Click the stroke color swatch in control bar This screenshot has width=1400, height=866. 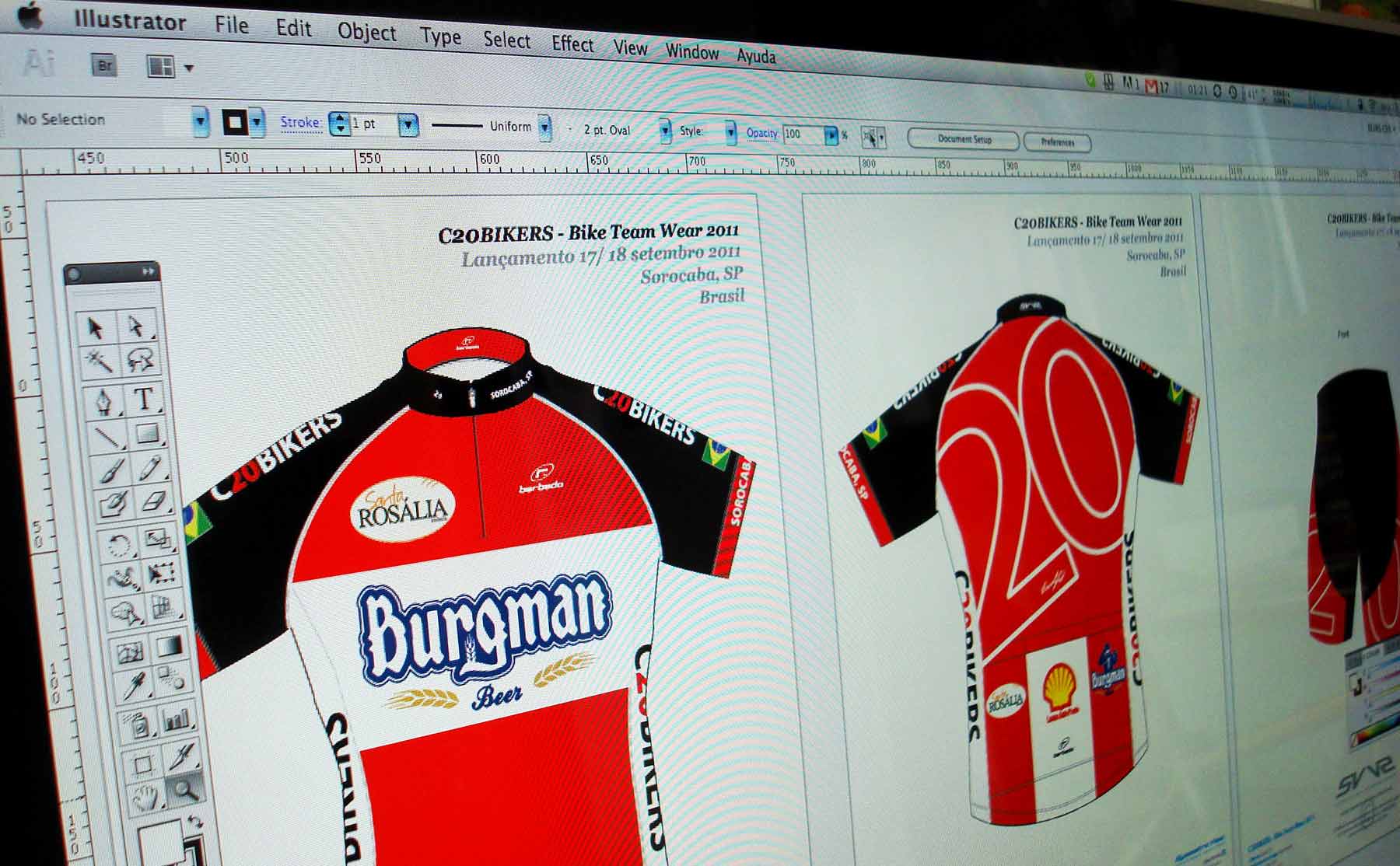click(235, 122)
